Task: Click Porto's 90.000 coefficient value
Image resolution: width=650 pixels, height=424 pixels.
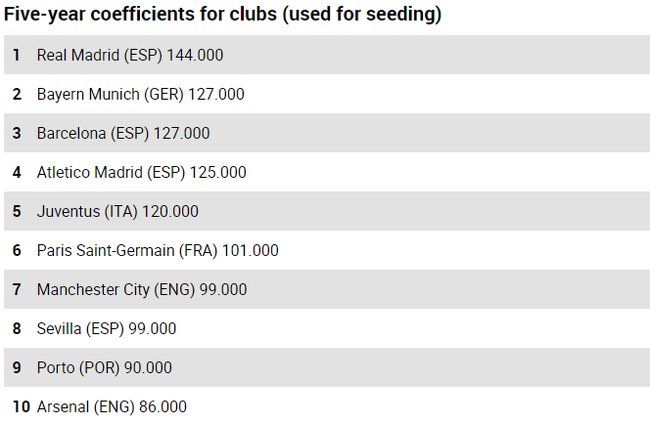Action: (148, 368)
